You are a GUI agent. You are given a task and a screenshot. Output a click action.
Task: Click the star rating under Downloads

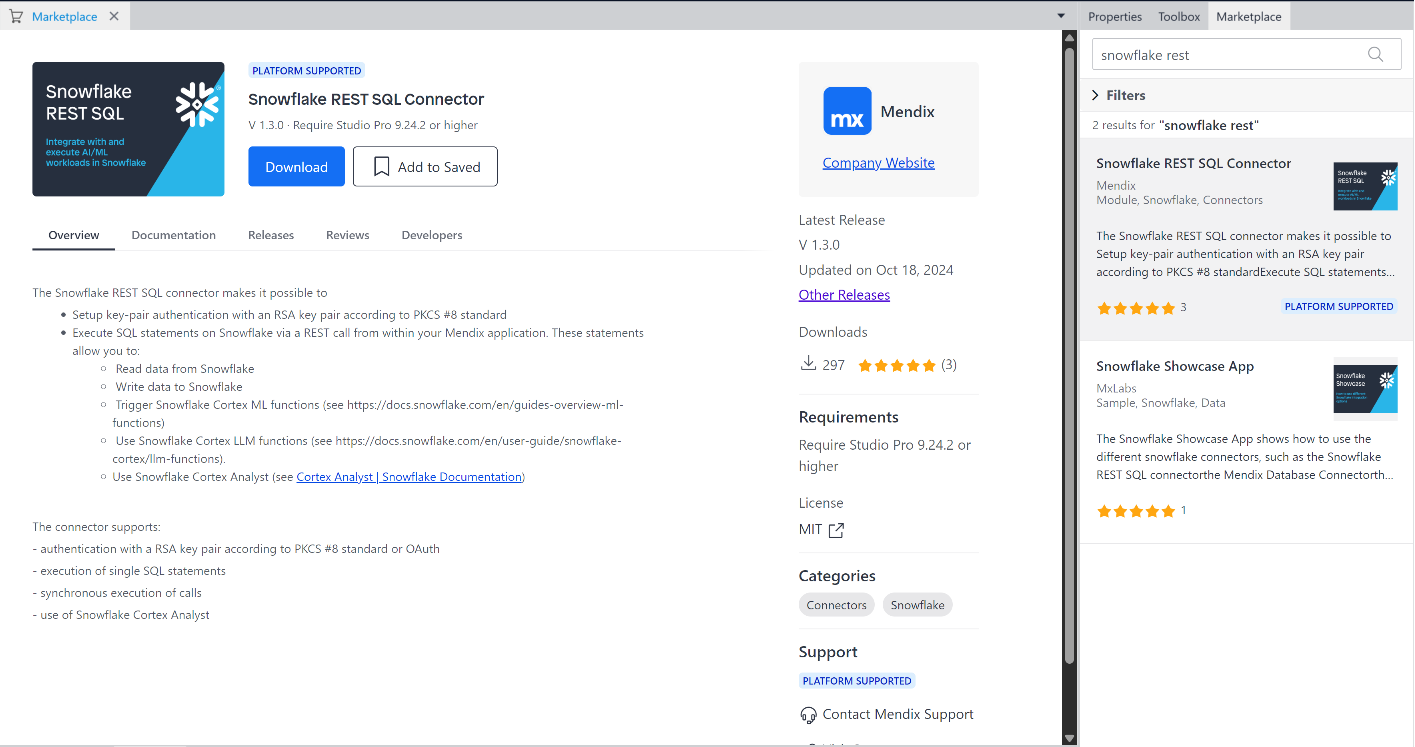pos(896,365)
